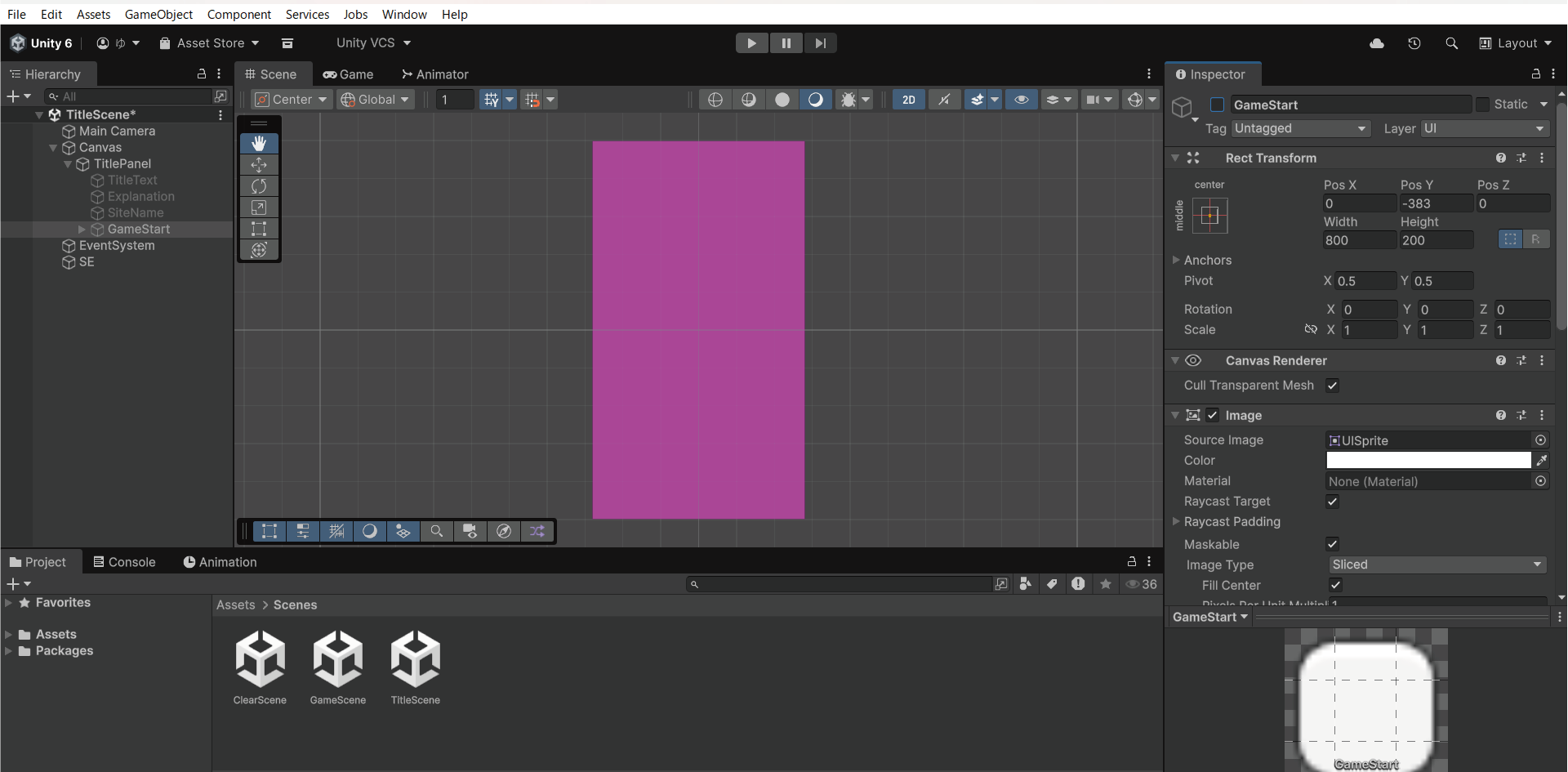
Task: Enable the Static checkbox
Action: tap(1482, 105)
